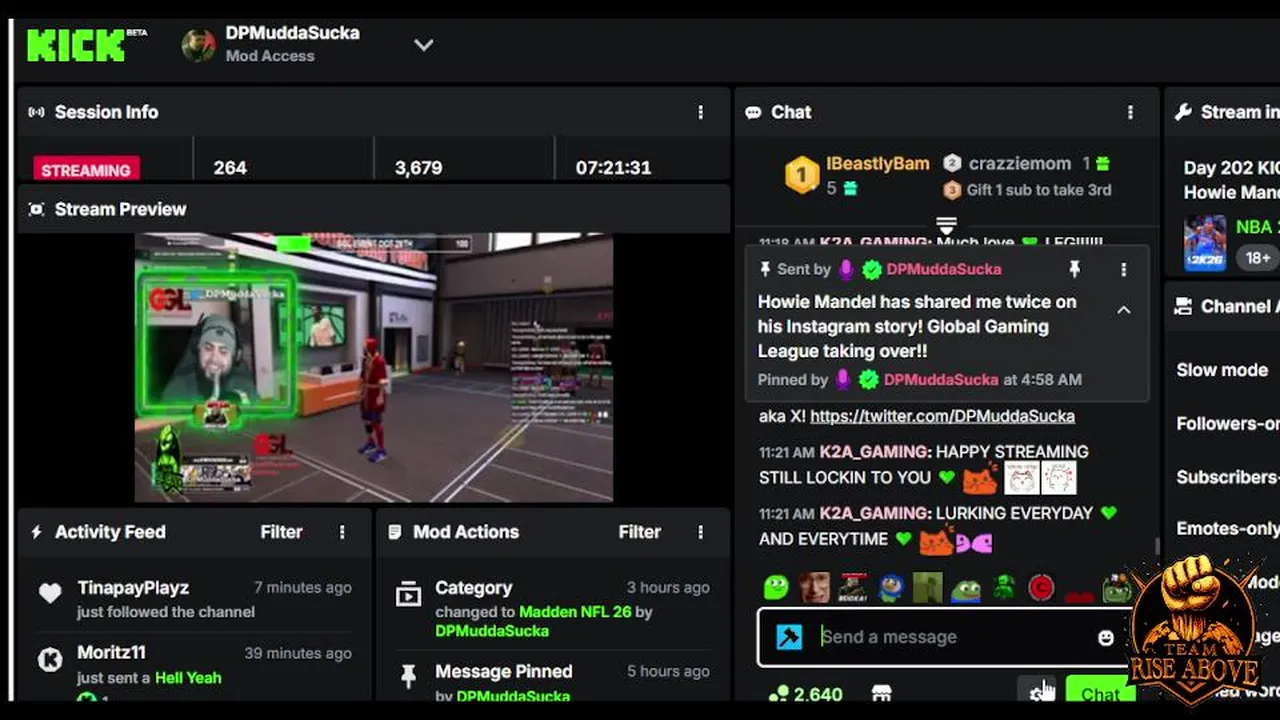This screenshot has width=1280, height=720.
Task: Click the NBA 2K26 game cover thumbnail
Action: pyautogui.click(x=1205, y=243)
